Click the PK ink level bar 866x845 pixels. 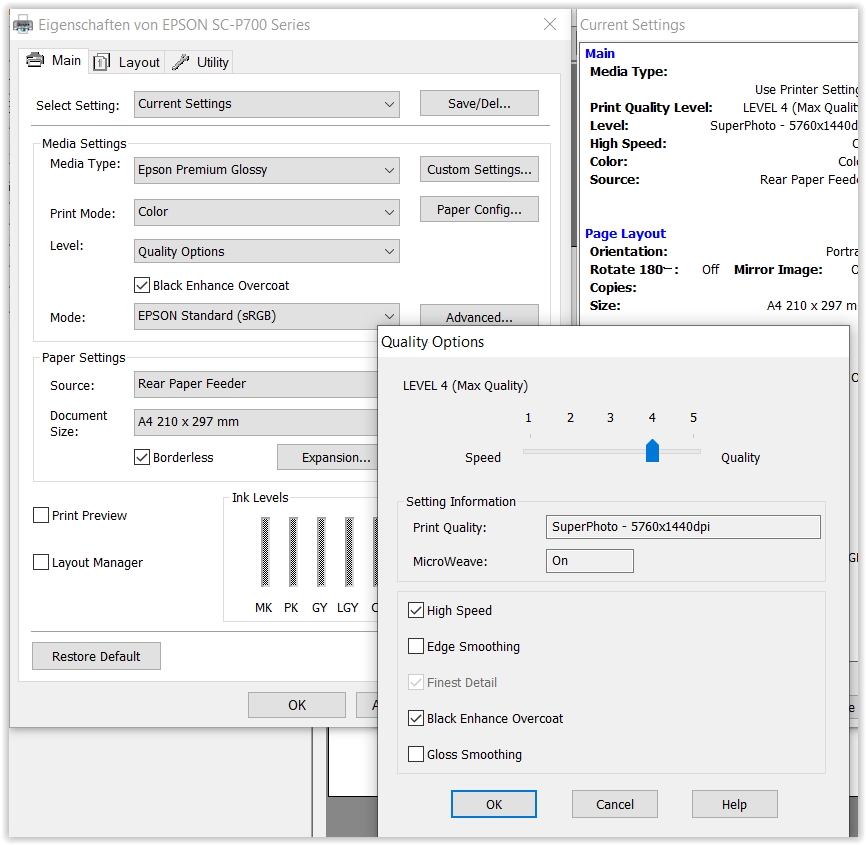[292, 551]
